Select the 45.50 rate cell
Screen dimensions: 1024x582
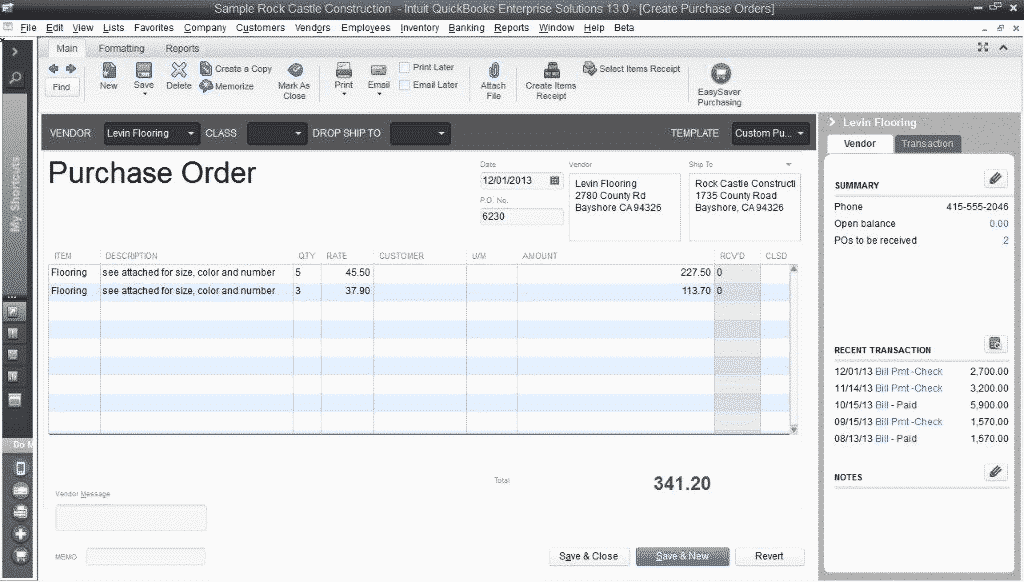tap(347, 272)
